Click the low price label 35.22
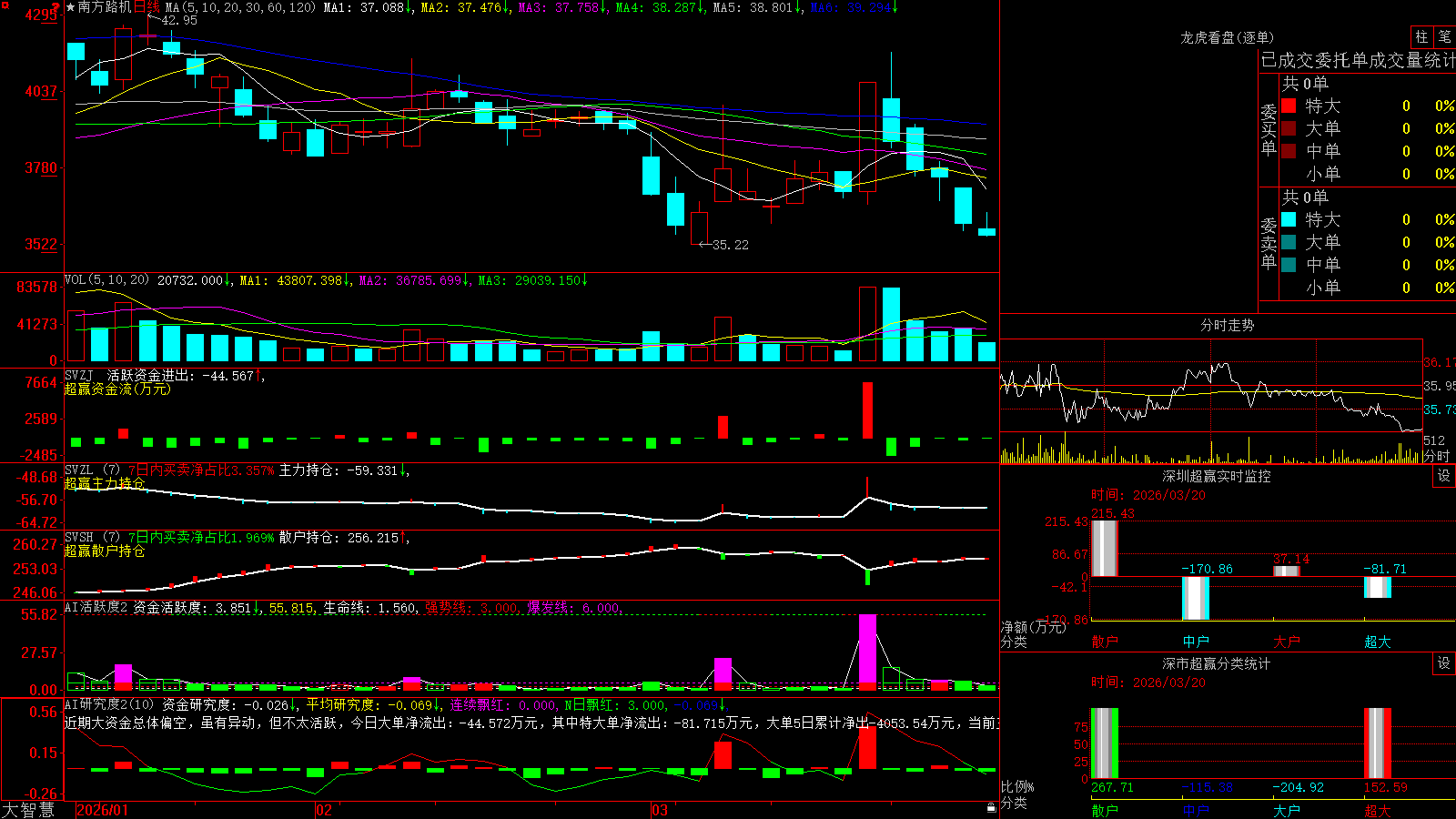Screen dimensions: 1456x819 coord(731,245)
